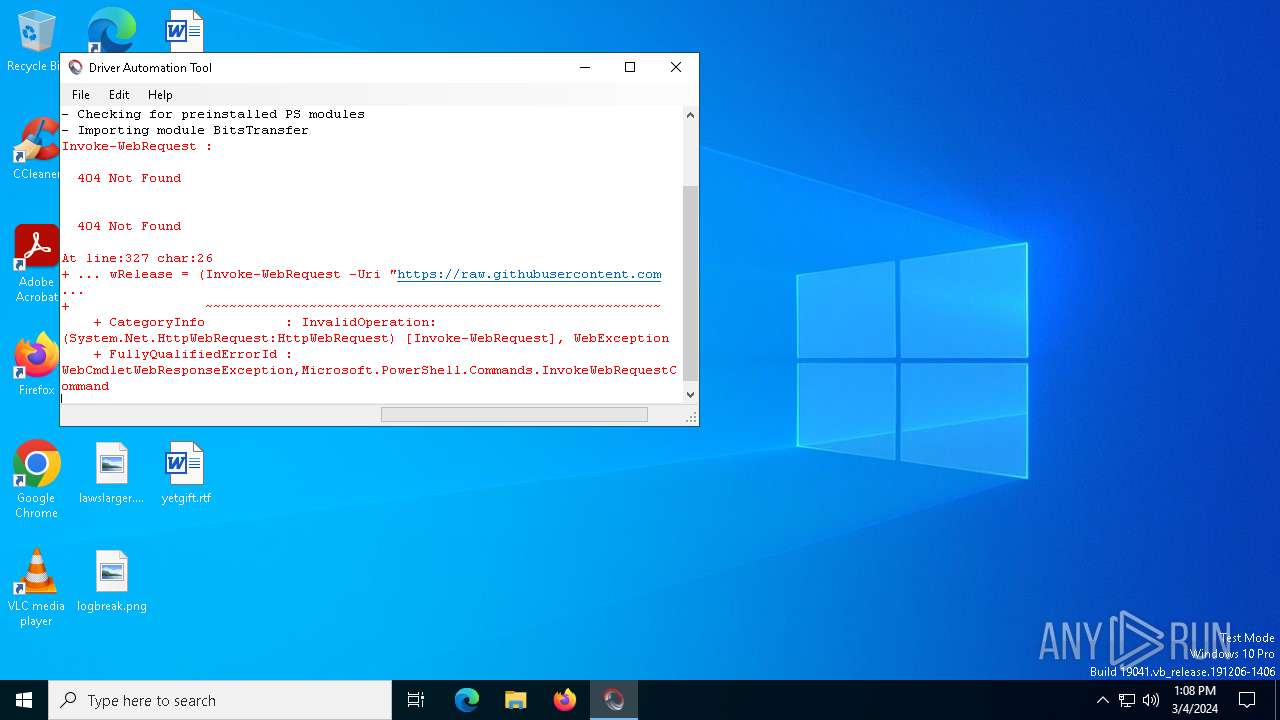This screenshot has height=720, width=1280.
Task: Click the 'At line:327 char:26' text
Action: click(137, 258)
